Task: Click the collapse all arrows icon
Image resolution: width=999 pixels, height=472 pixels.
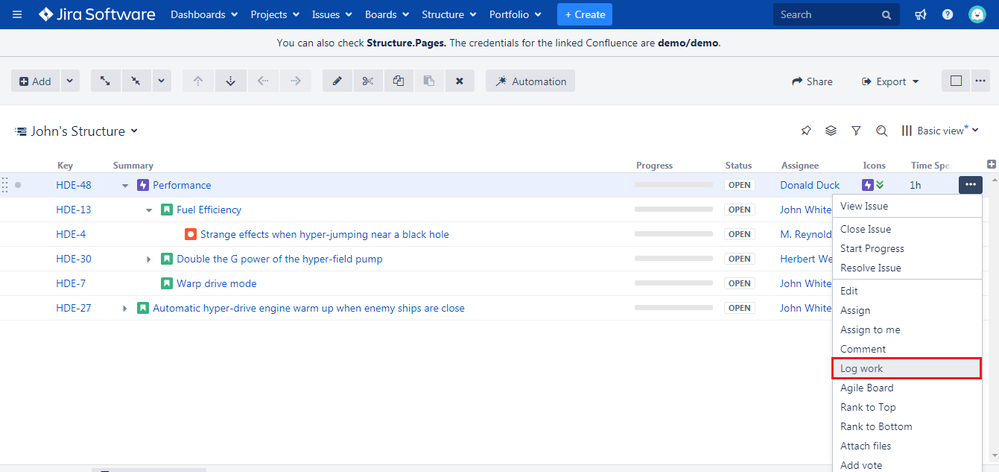Action: point(136,81)
